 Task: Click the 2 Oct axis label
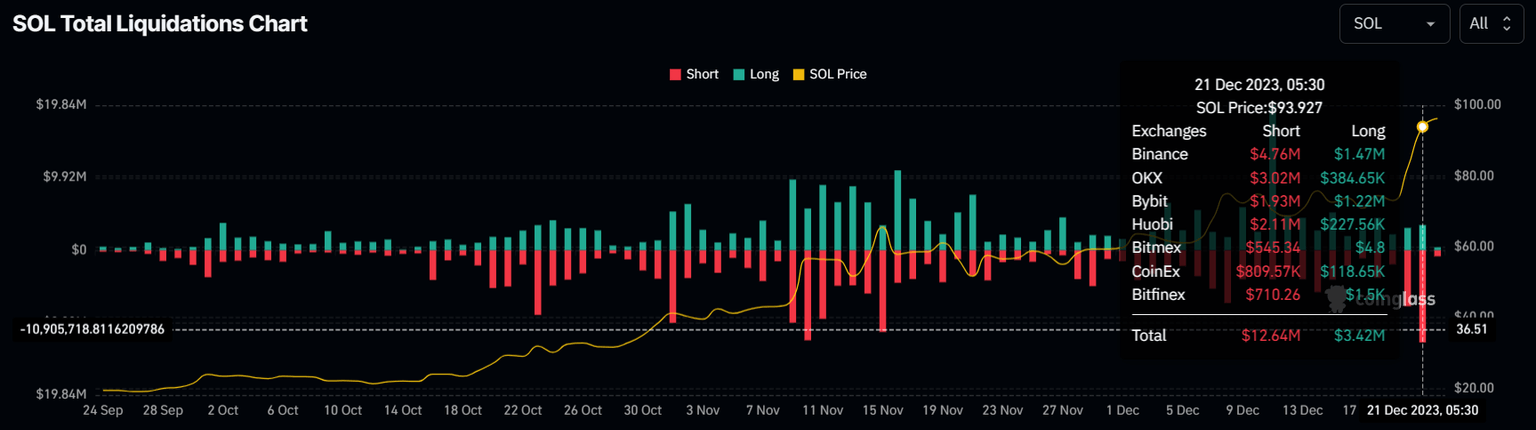[x=222, y=410]
